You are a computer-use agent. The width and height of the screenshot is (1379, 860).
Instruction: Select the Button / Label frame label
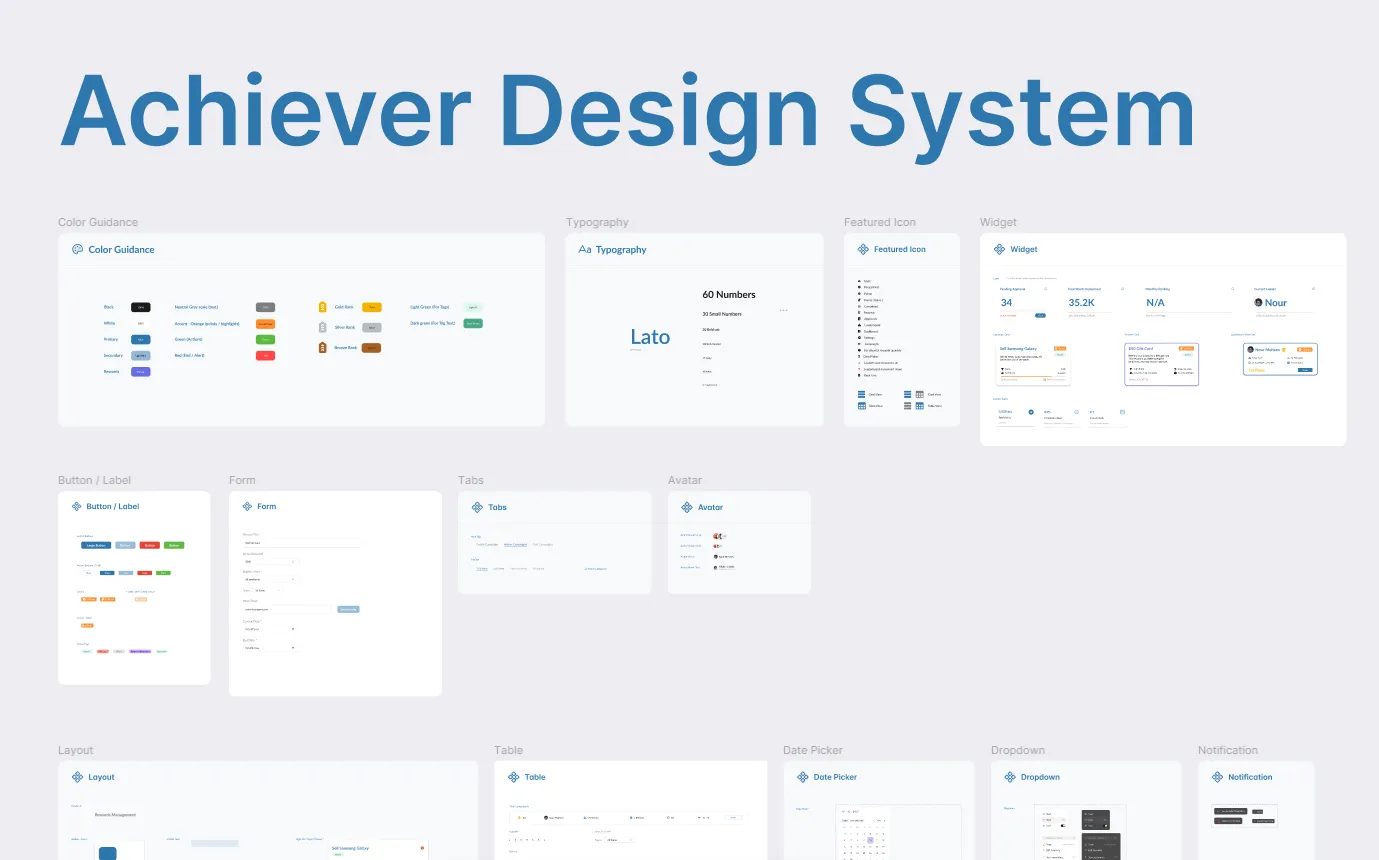click(x=94, y=480)
